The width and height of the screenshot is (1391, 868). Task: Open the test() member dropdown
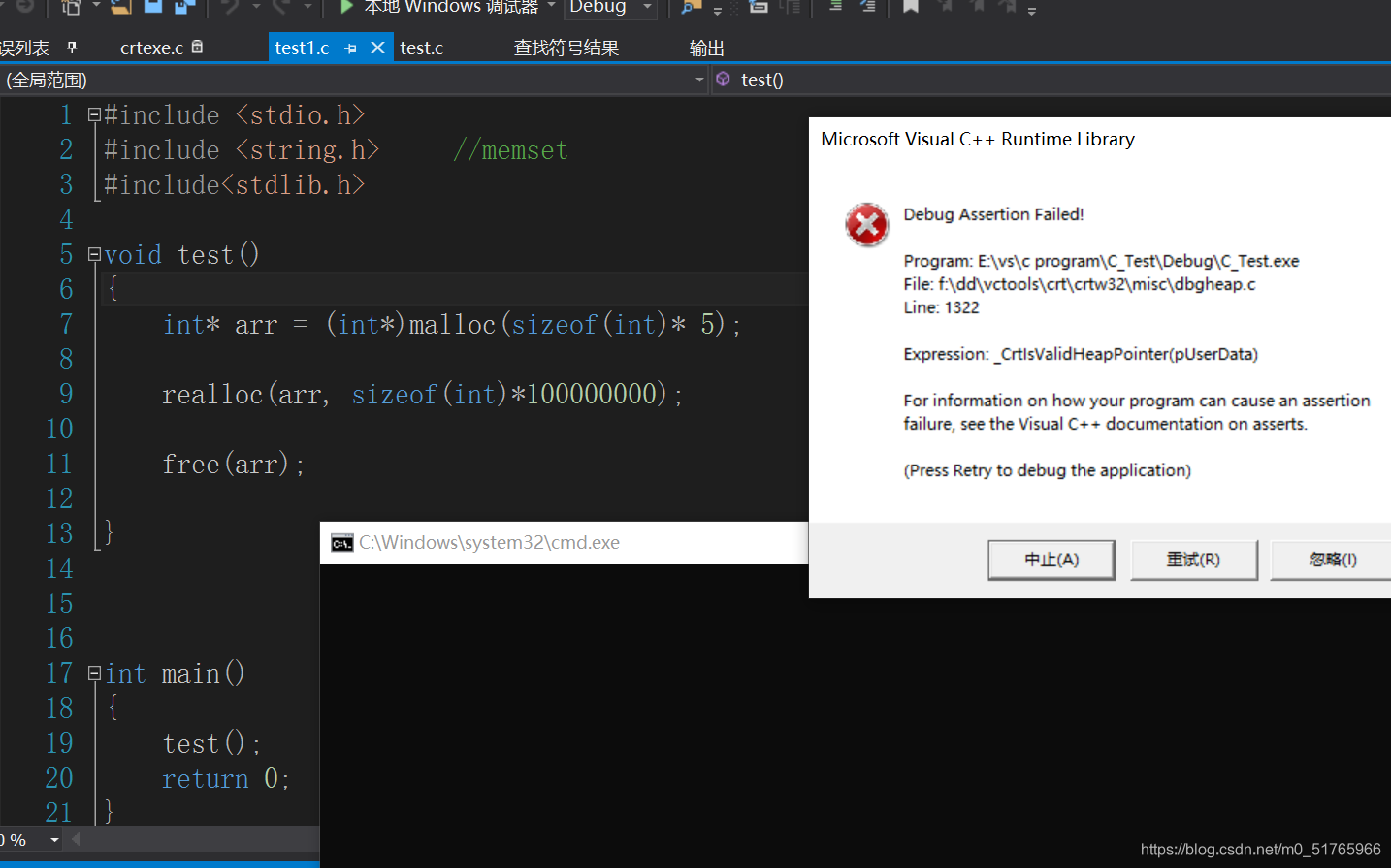[1051, 80]
